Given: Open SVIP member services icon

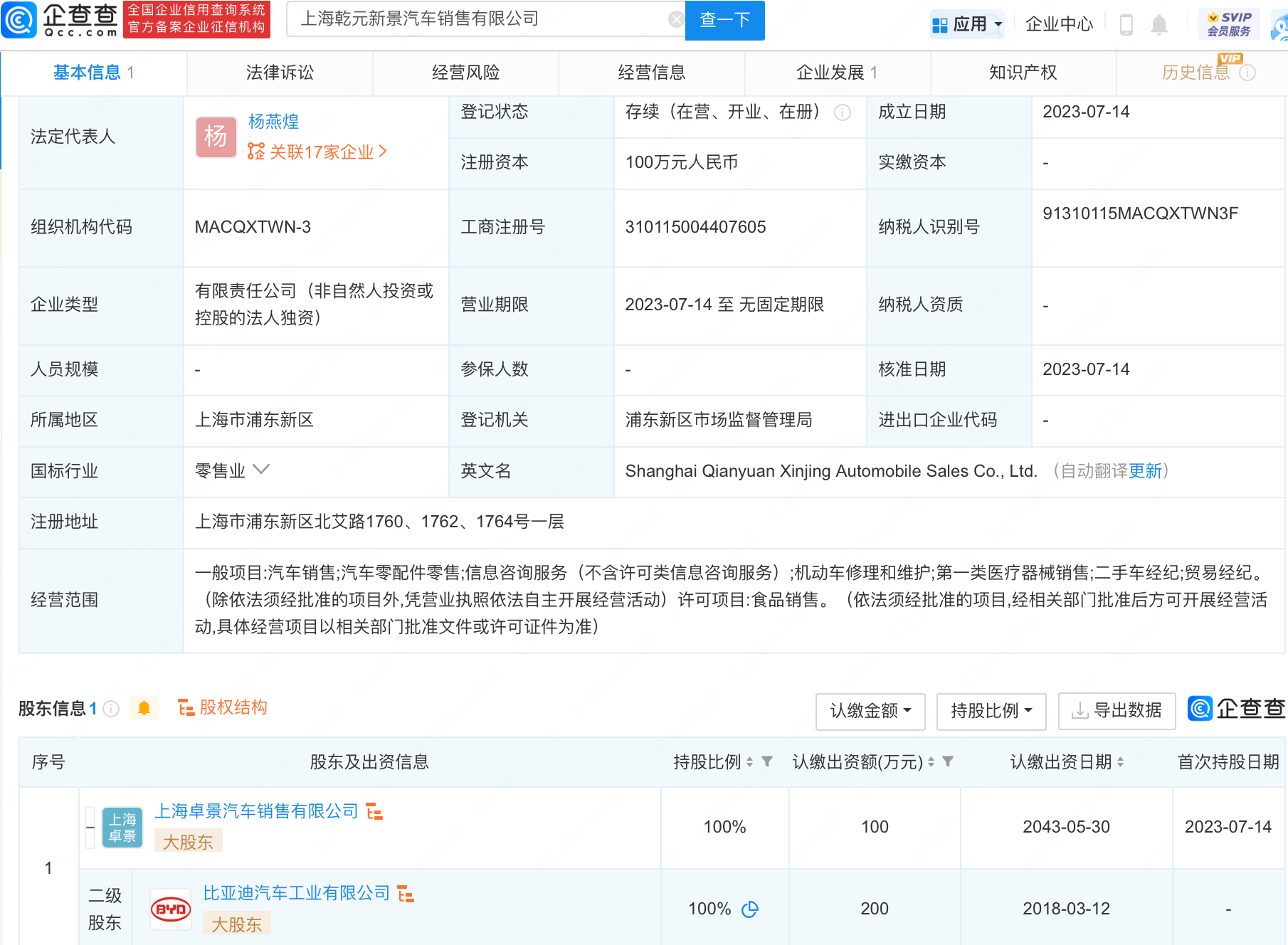Looking at the screenshot, I should tap(1228, 24).
